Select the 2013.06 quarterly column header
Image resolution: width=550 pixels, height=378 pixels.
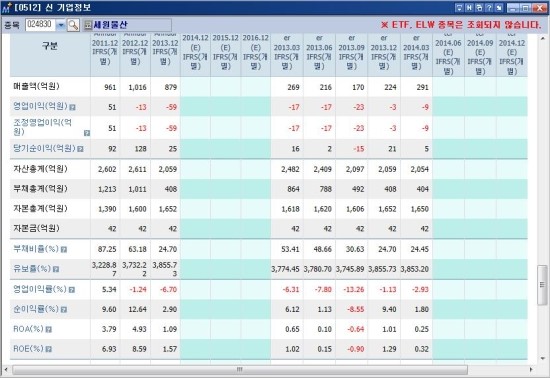click(x=319, y=54)
